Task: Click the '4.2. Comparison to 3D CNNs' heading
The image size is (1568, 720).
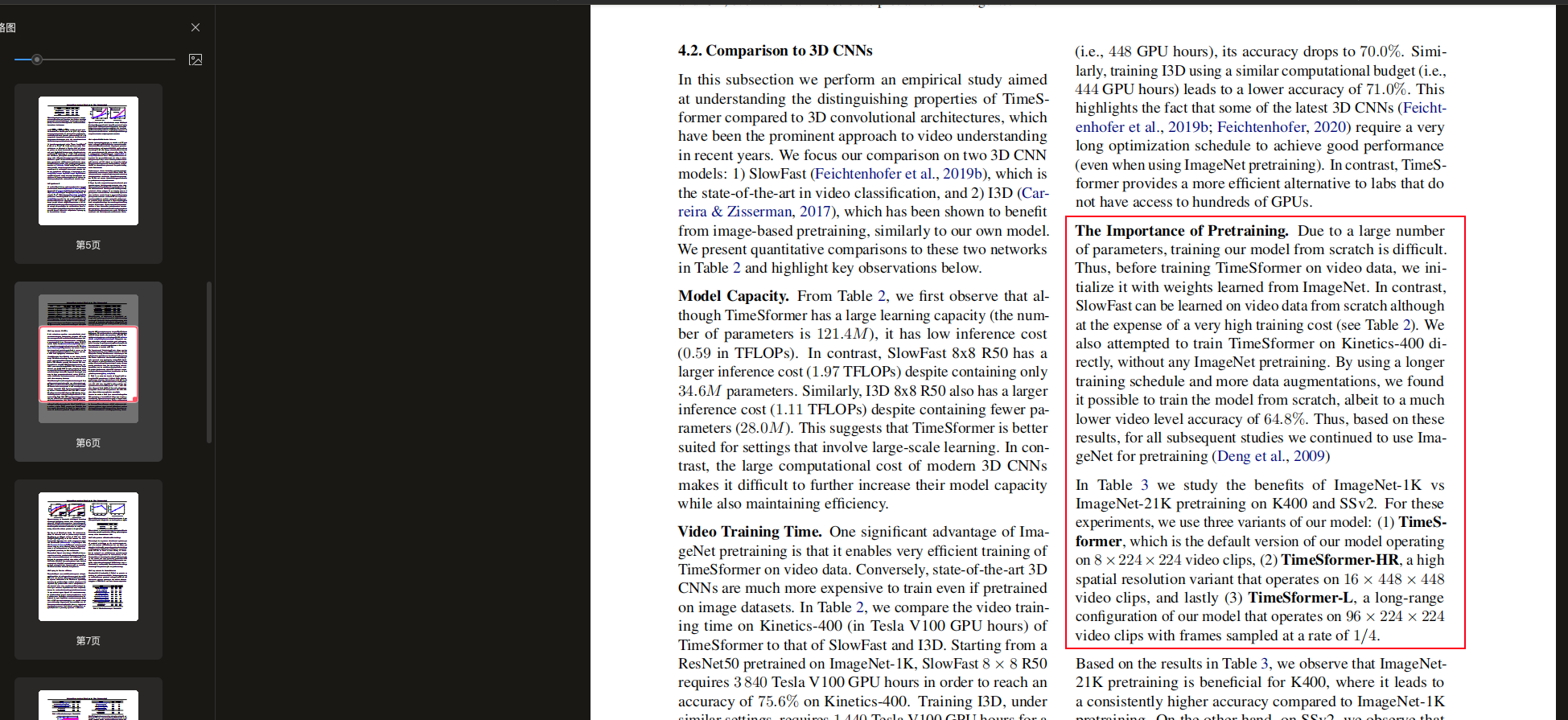Action: (x=775, y=51)
